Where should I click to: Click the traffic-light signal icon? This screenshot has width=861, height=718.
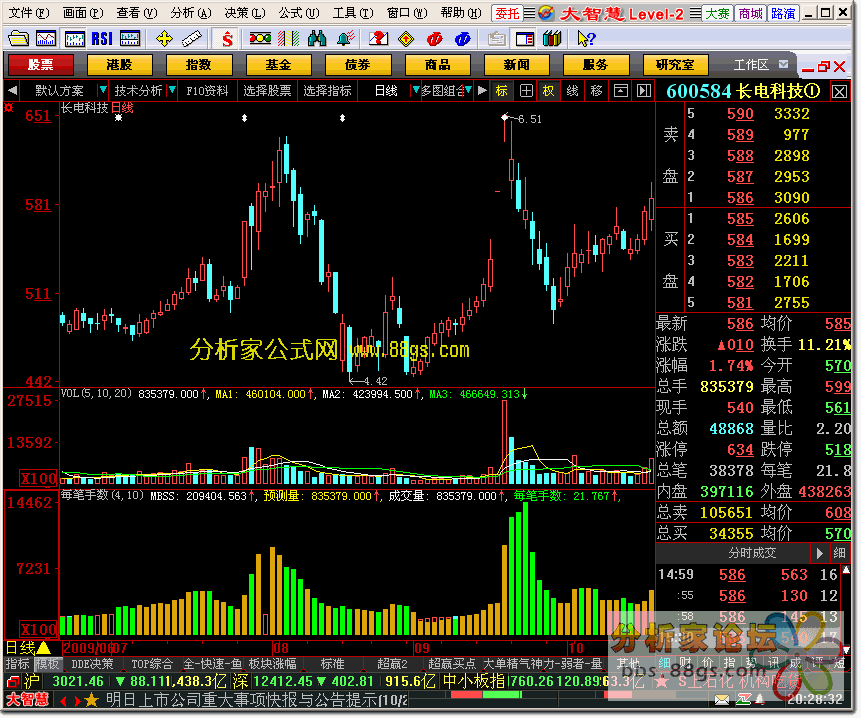[260, 39]
